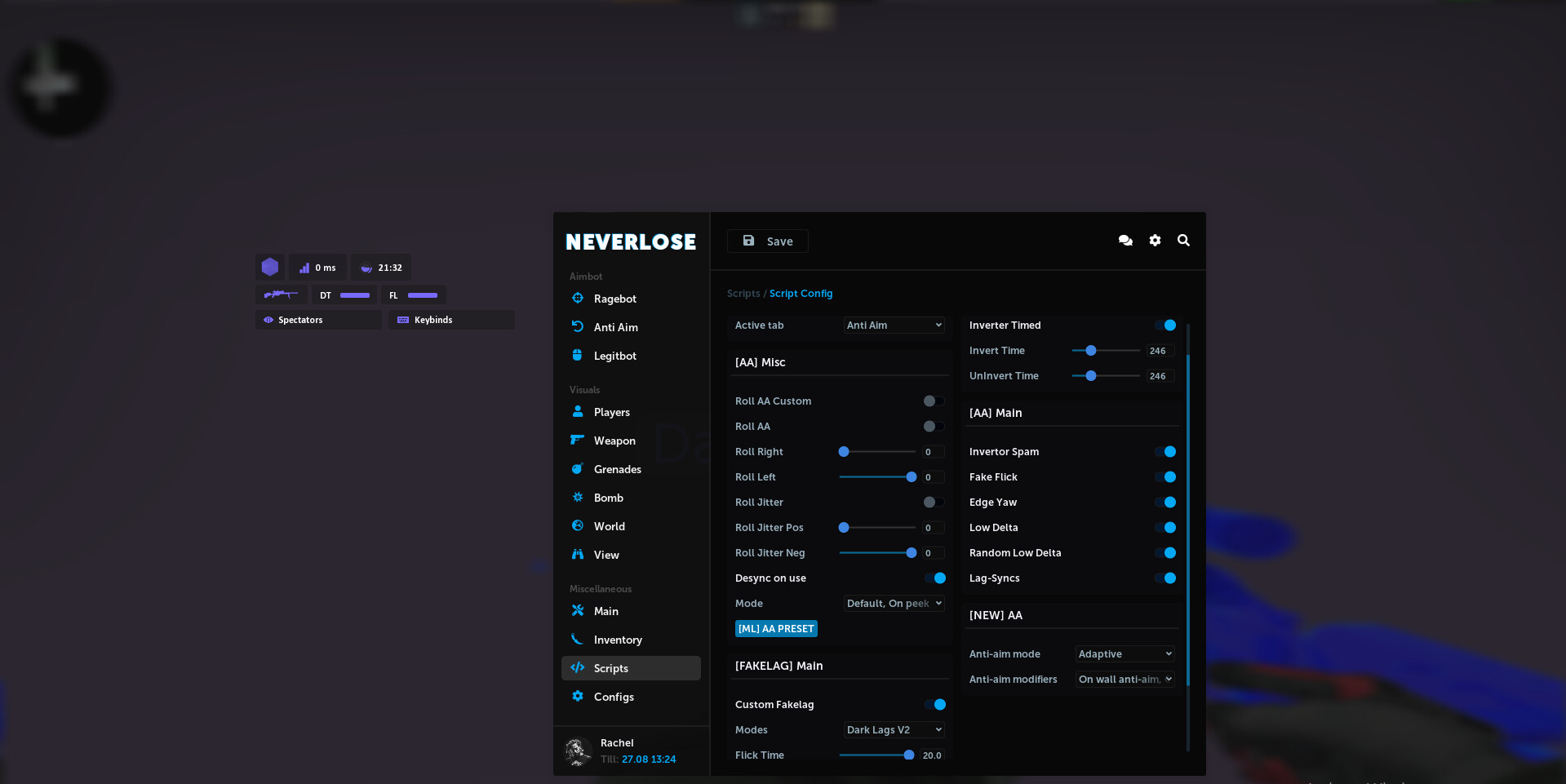Image resolution: width=1566 pixels, height=784 pixels.
Task: Open the Configs section
Action: [x=631, y=697]
